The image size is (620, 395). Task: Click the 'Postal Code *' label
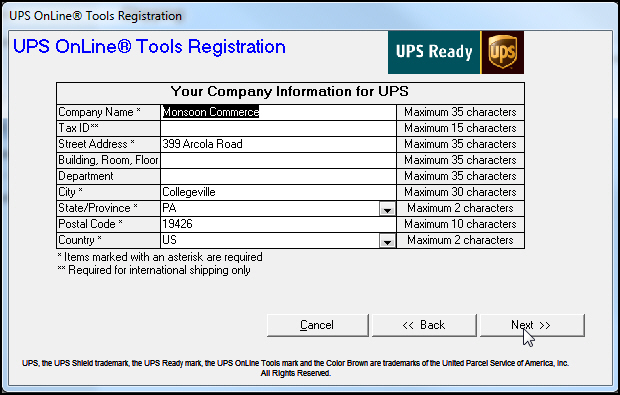[90, 224]
